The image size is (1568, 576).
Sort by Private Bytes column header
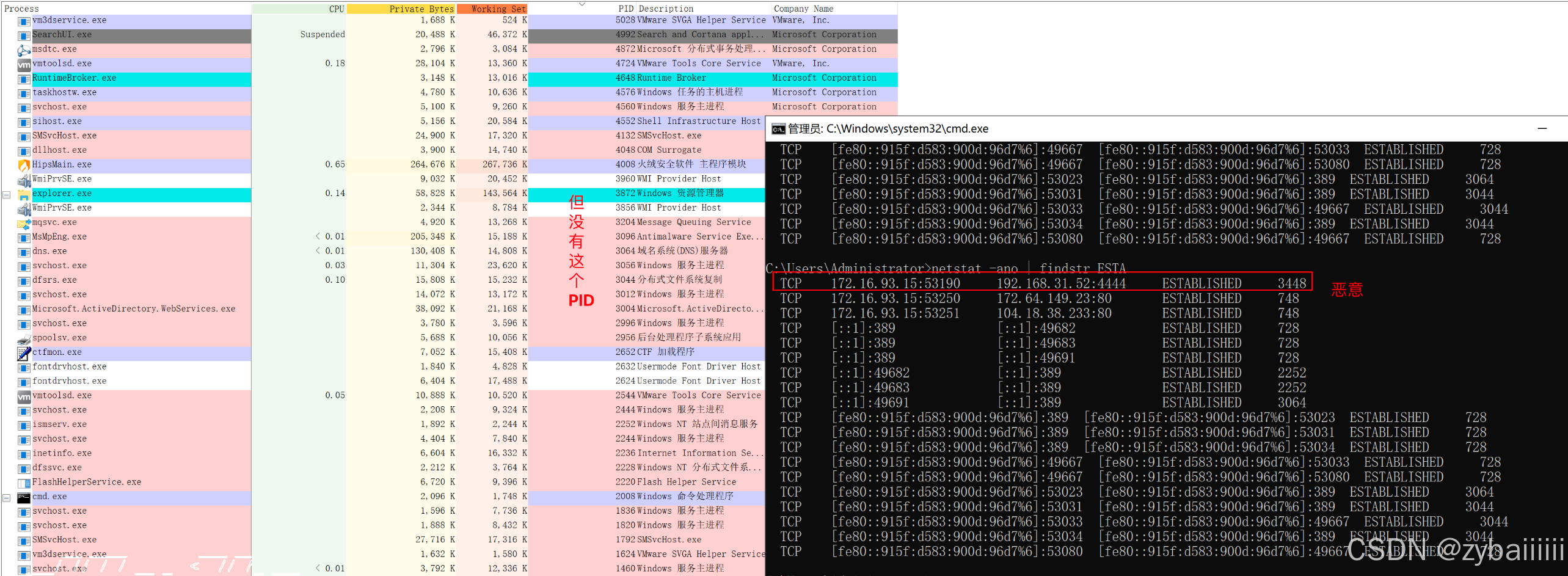pyautogui.click(x=421, y=9)
